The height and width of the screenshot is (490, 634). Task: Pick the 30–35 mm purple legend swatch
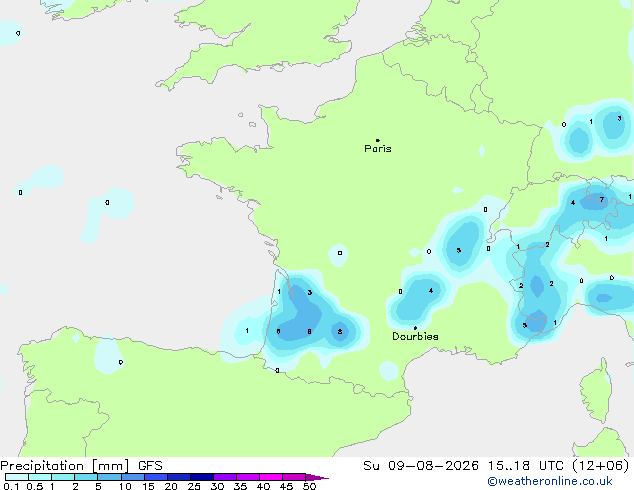pos(225,477)
